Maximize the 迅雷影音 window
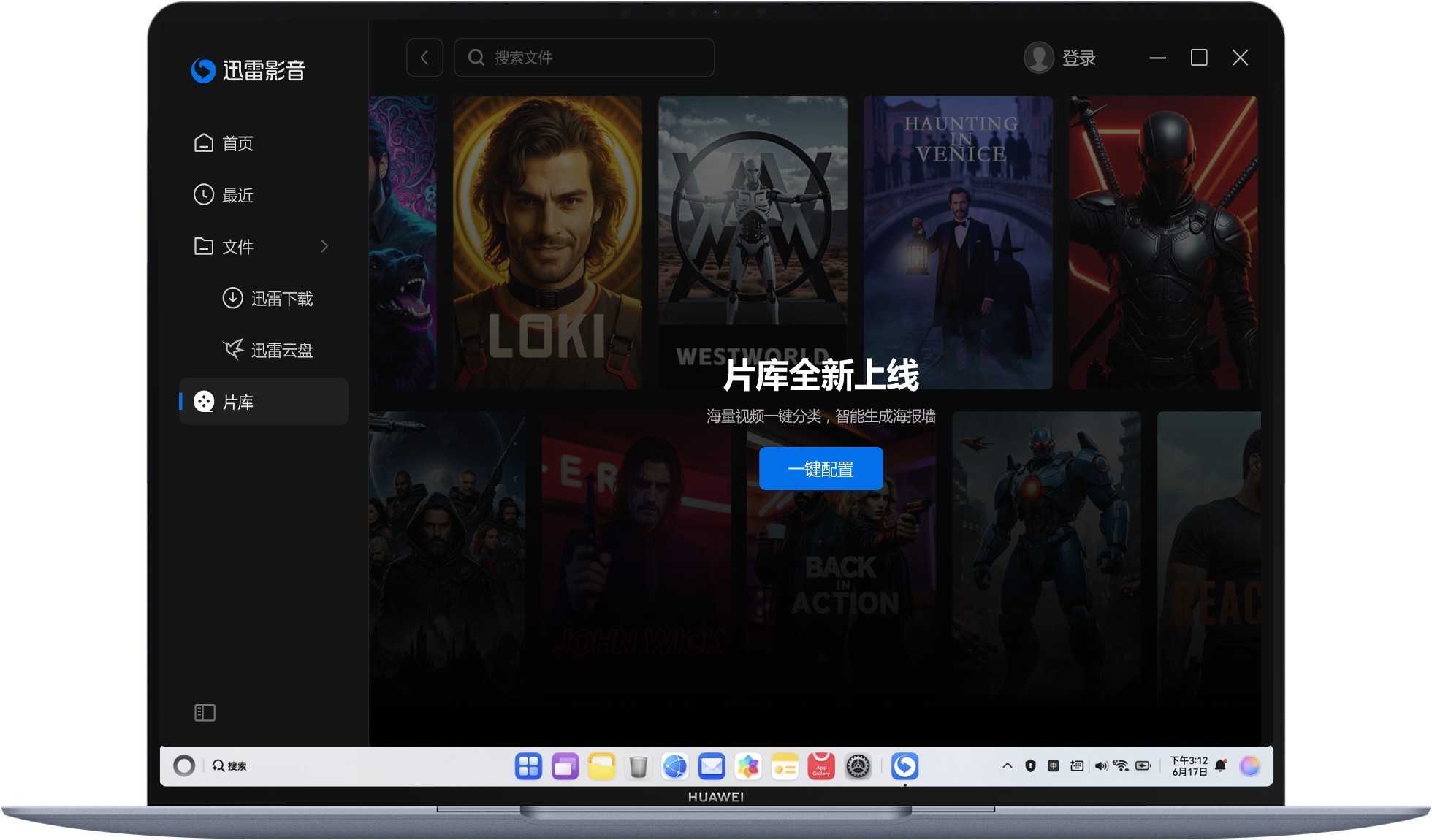This screenshot has height=840, width=1432. [1199, 58]
